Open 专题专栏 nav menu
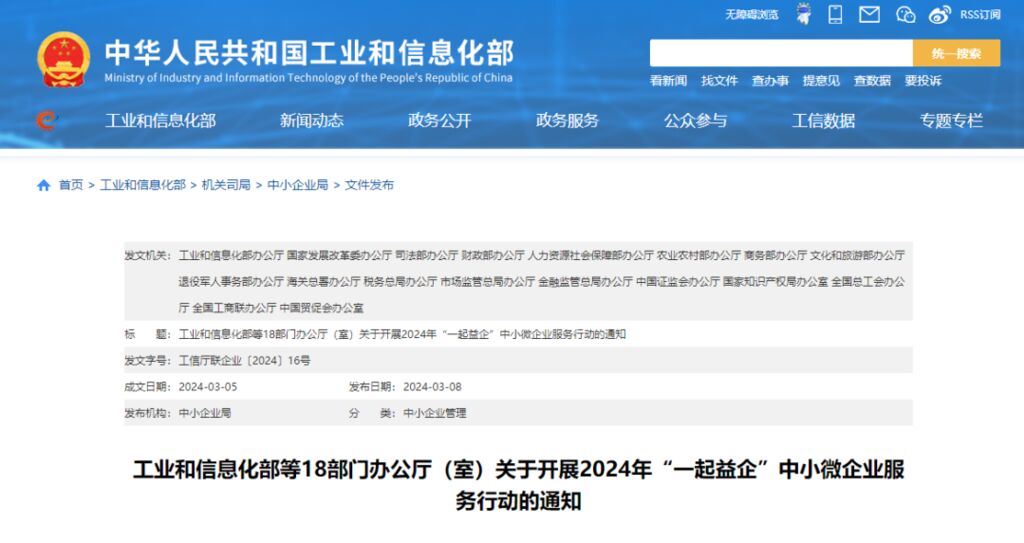The width and height of the screenshot is (1024, 543). pos(952,120)
